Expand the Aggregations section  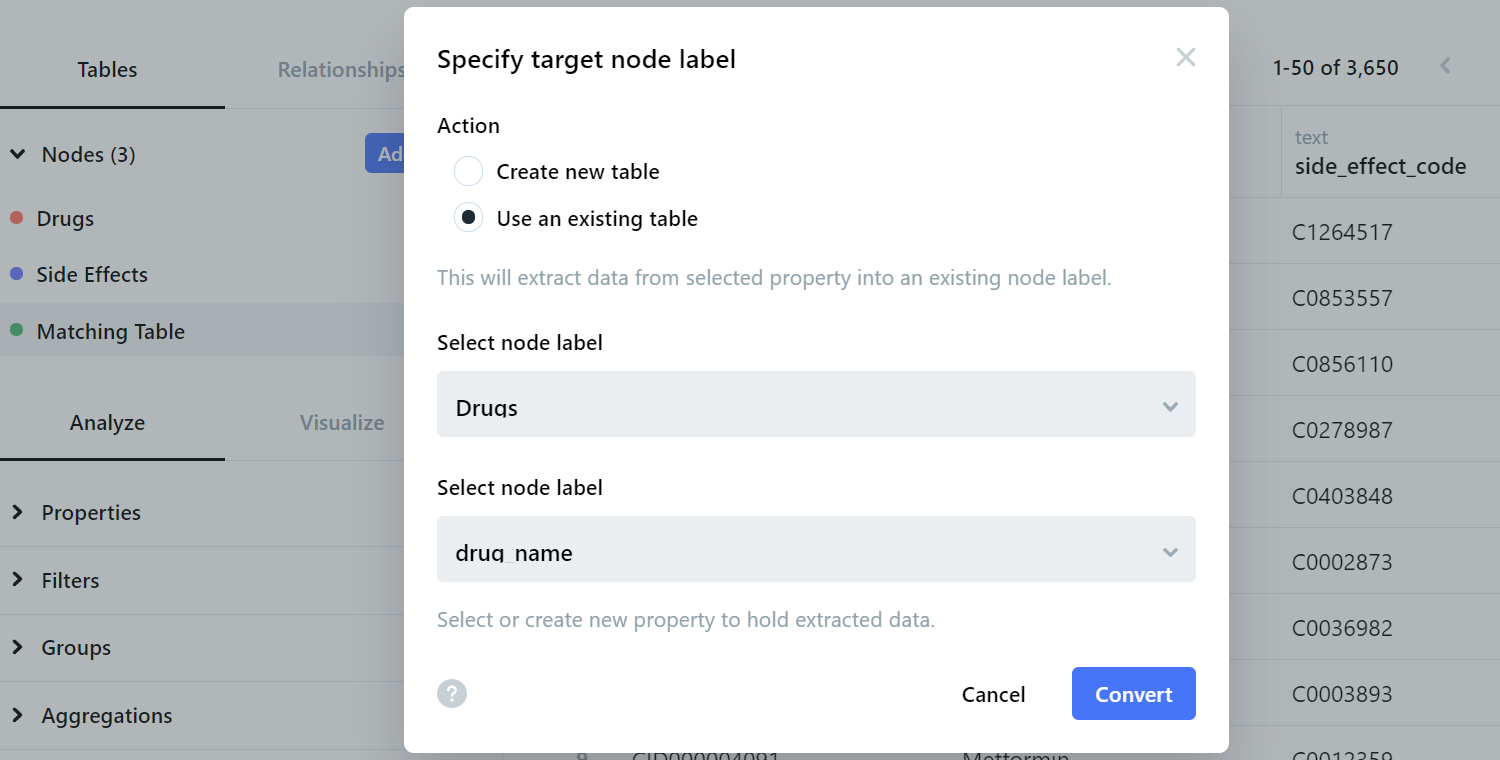(18, 715)
